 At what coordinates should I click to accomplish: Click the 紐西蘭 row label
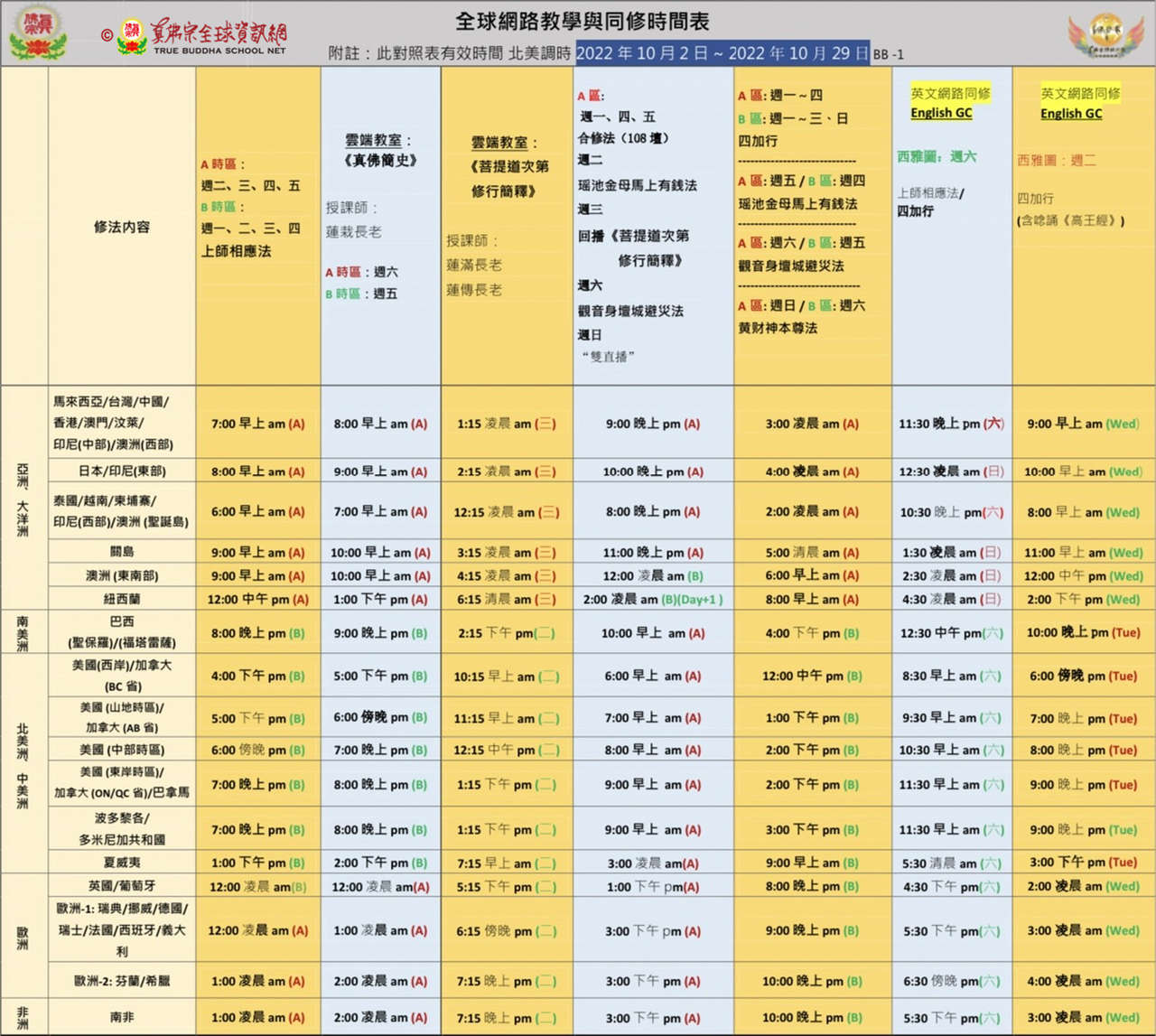[122, 599]
